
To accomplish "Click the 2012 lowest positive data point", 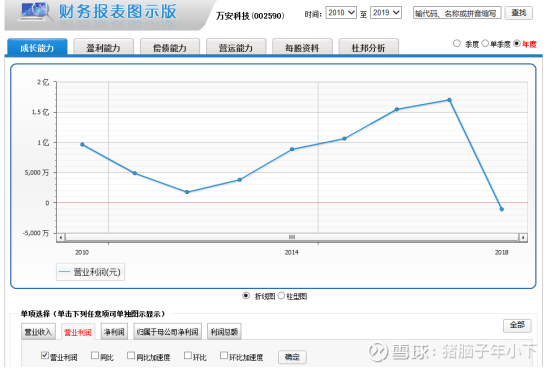I will [x=187, y=192].
